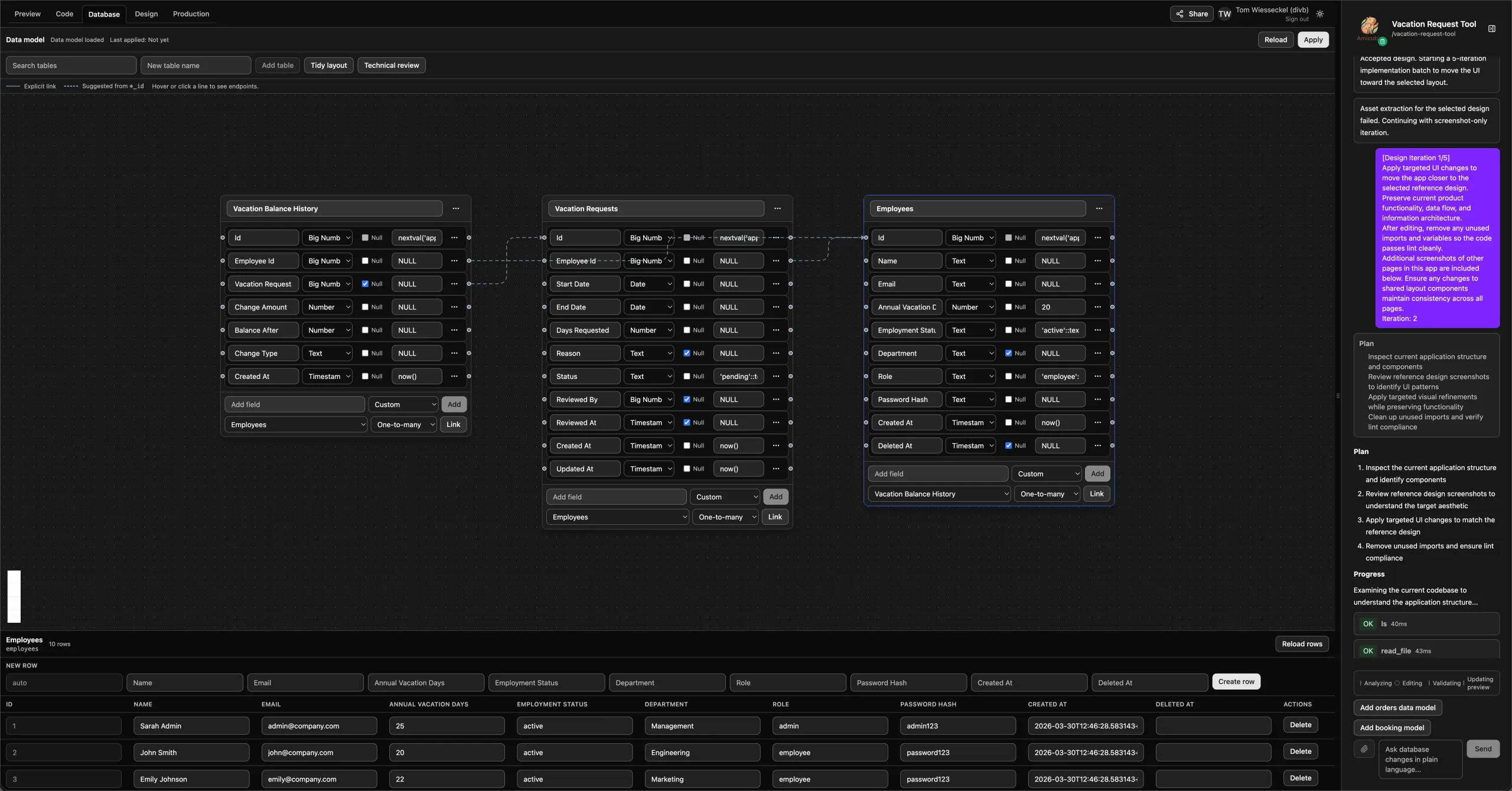Click the paperclip attachment icon

pyautogui.click(x=1364, y=749)
